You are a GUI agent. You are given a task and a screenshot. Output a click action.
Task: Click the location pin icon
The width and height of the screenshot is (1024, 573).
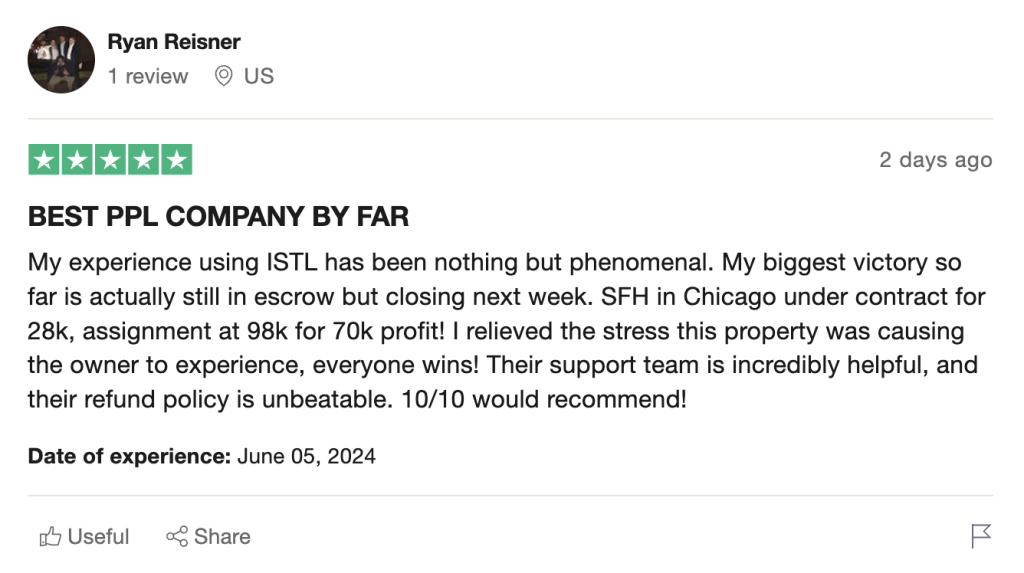[224, 76]
